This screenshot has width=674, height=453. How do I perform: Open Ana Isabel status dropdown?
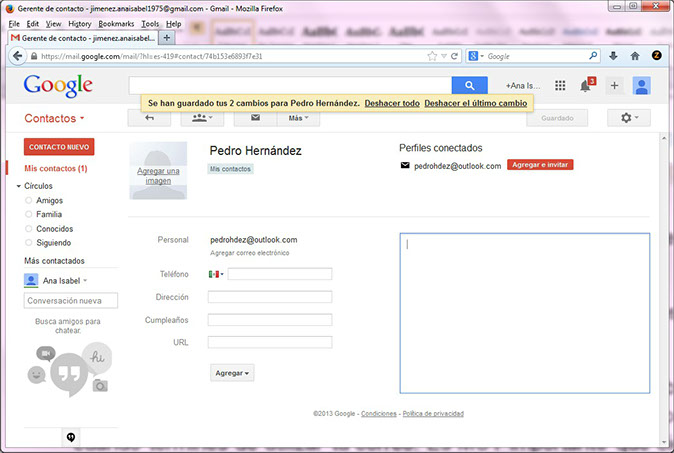click(x=85, y=281)
